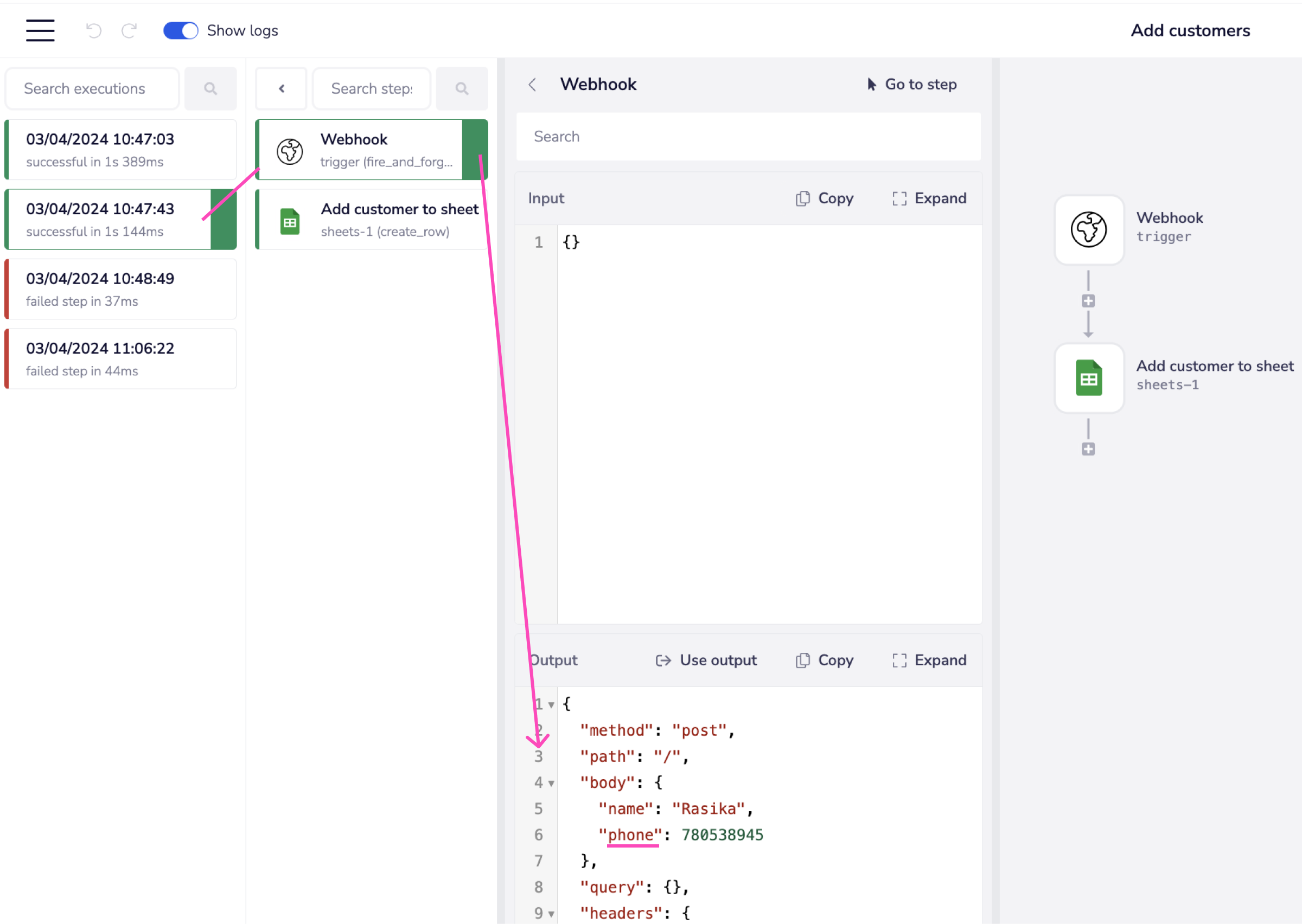Add a step after Add customer to sheet
The width and height of the screenshot is (1302, 924).
tap(1088, 449)
